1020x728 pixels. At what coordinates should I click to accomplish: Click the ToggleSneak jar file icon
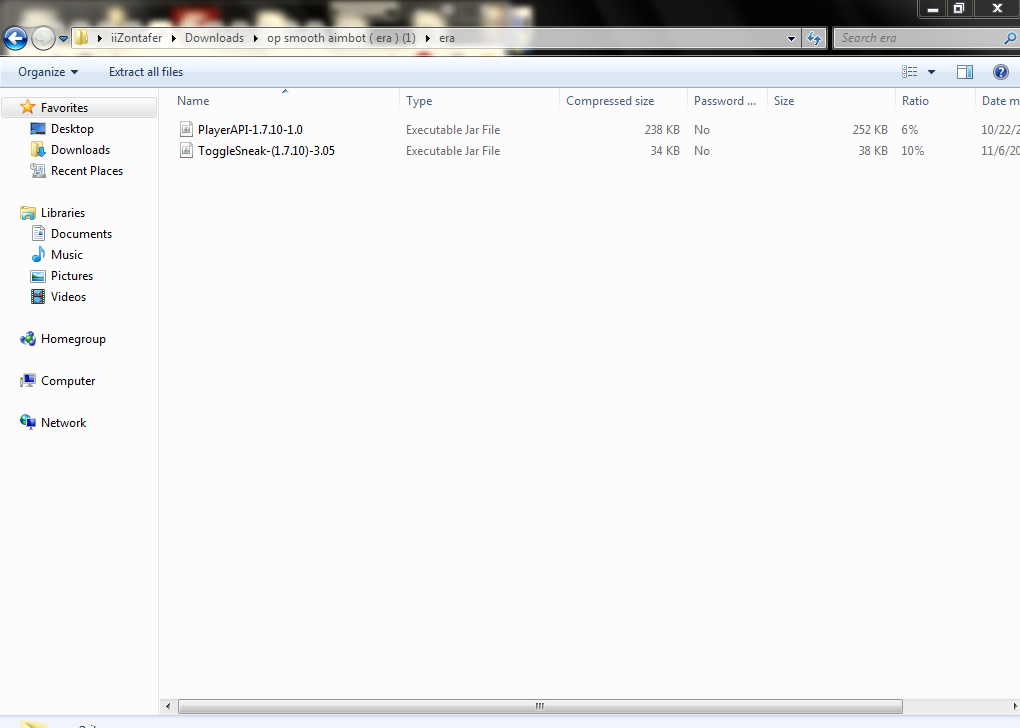[x=186, y=150]
